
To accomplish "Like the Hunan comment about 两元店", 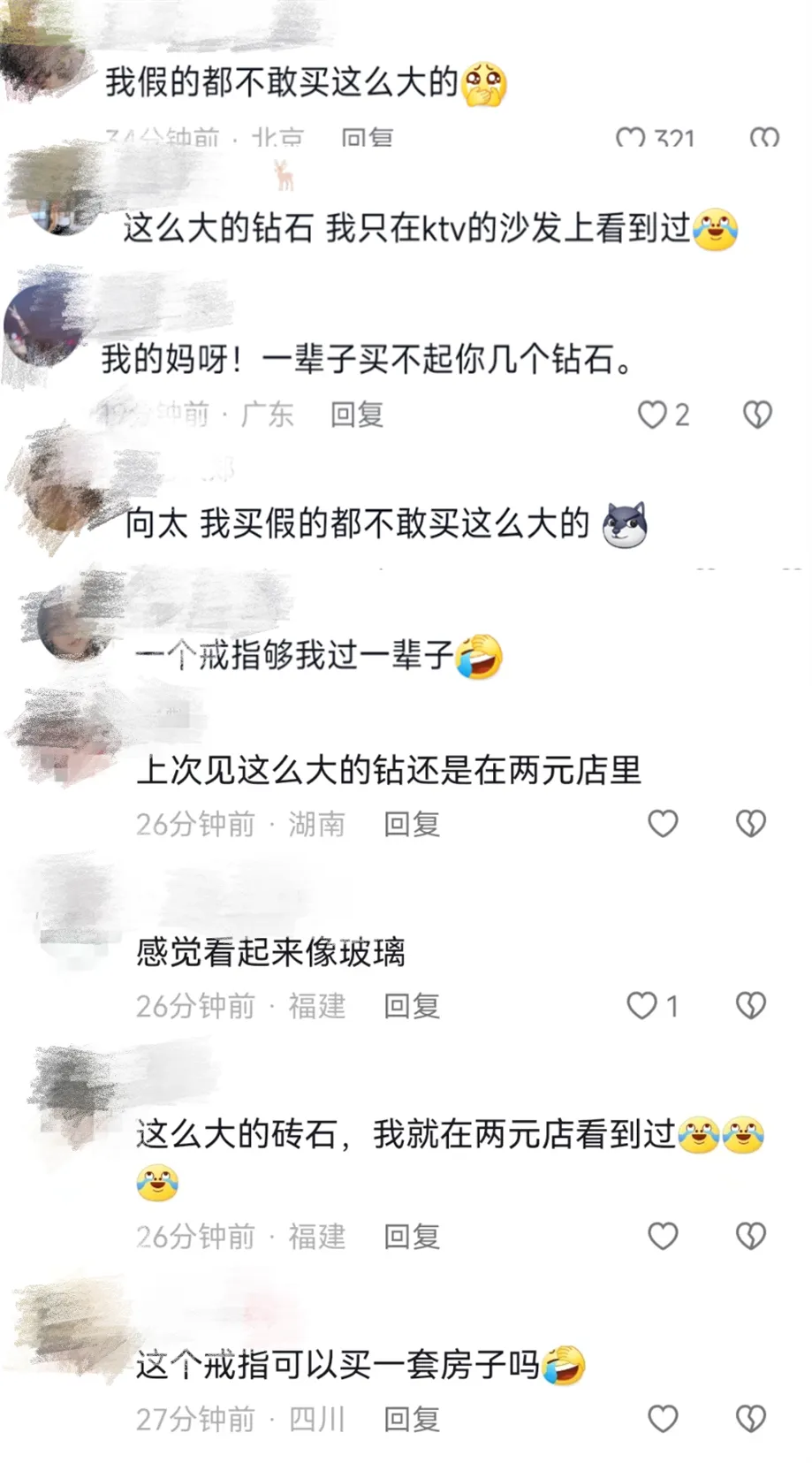I will (x=663, y=824).
